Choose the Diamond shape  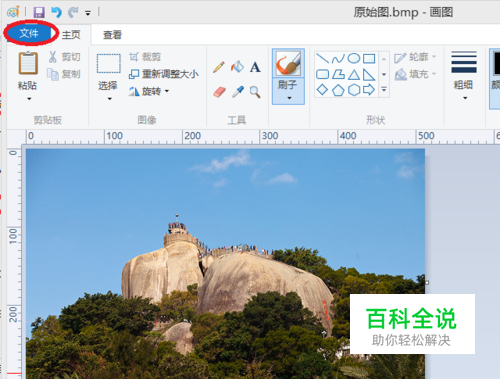click(322, 90)
